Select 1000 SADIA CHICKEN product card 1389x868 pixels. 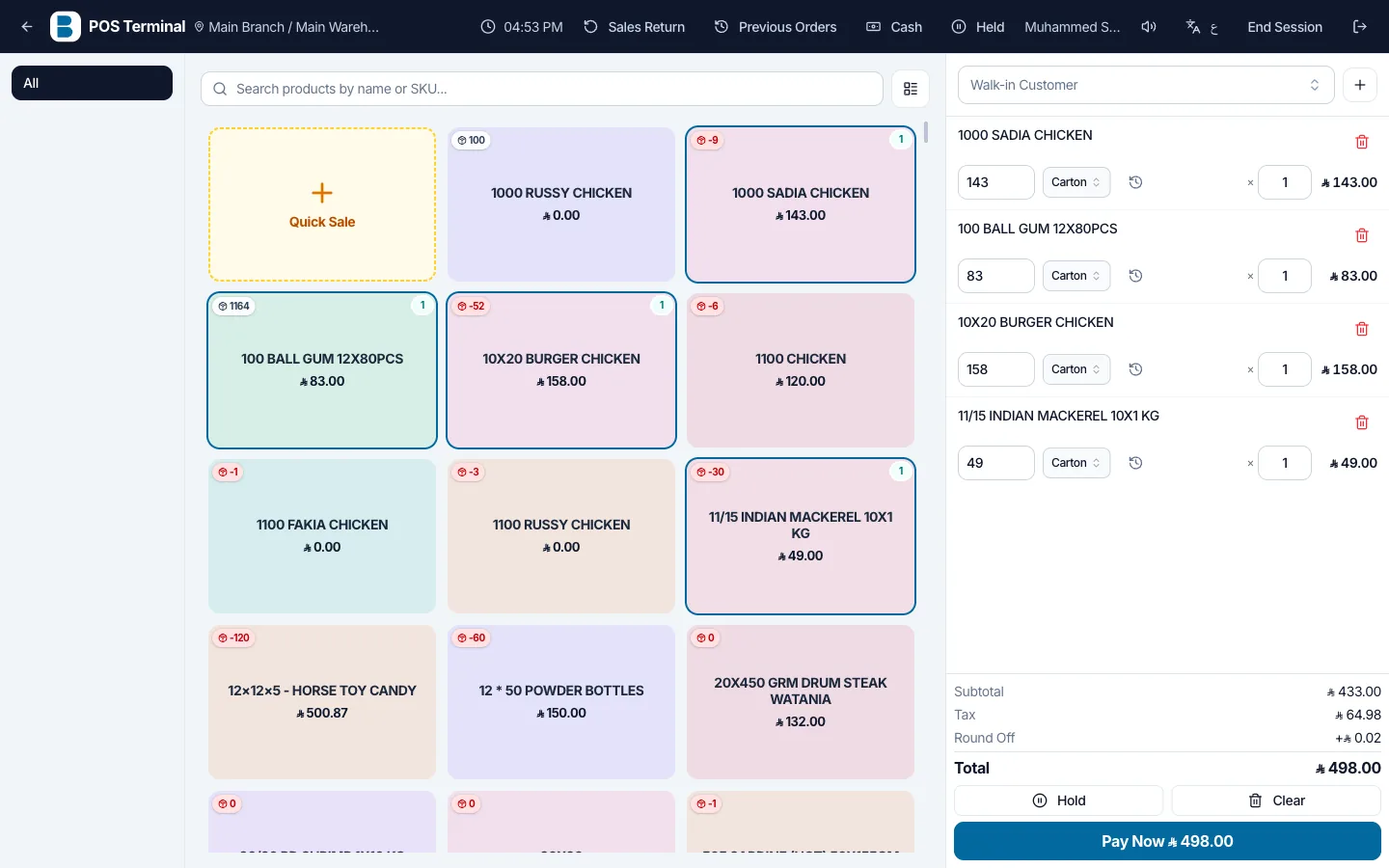(801, 204)
